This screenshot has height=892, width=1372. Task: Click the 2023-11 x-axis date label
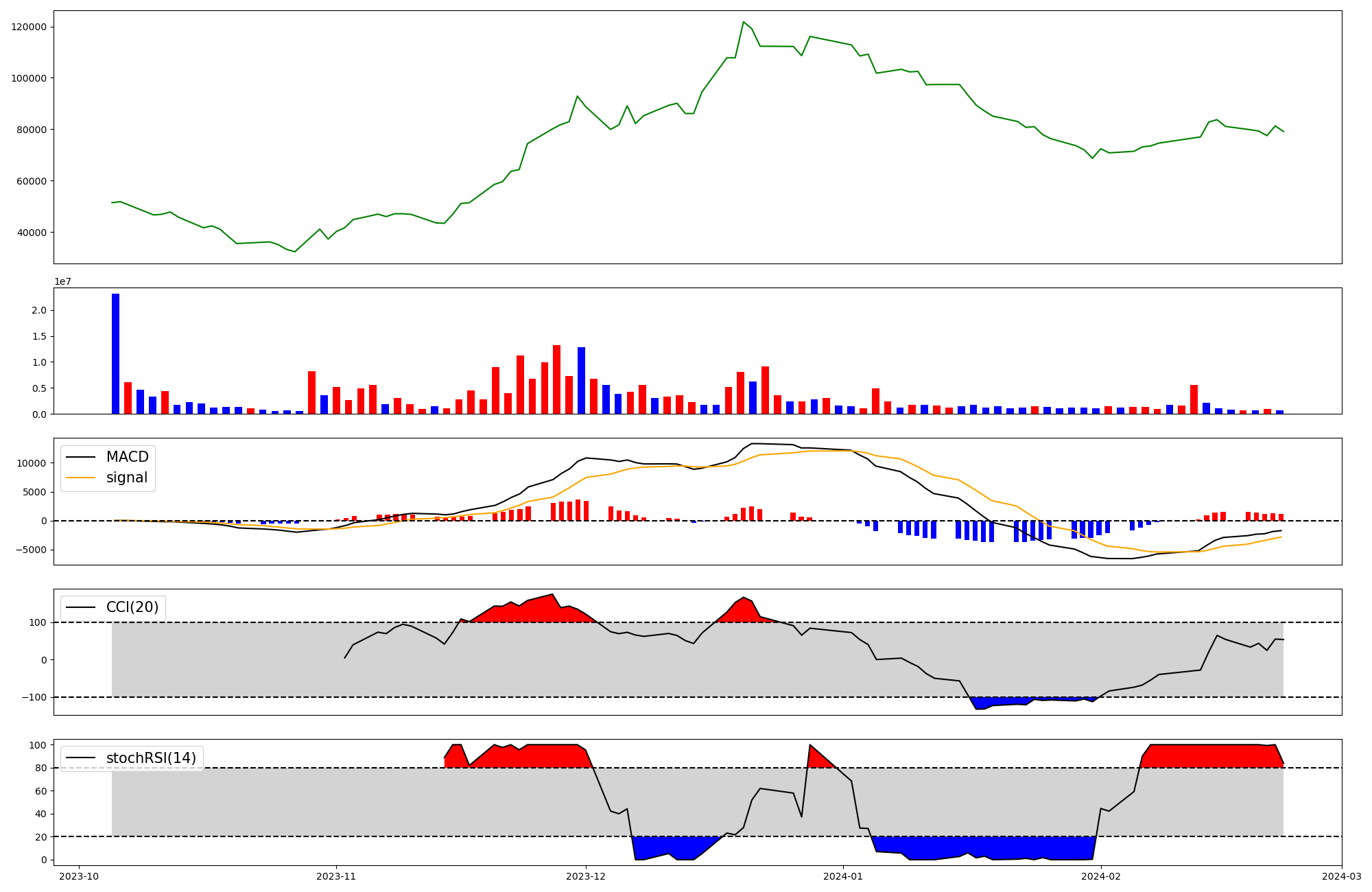336,876
